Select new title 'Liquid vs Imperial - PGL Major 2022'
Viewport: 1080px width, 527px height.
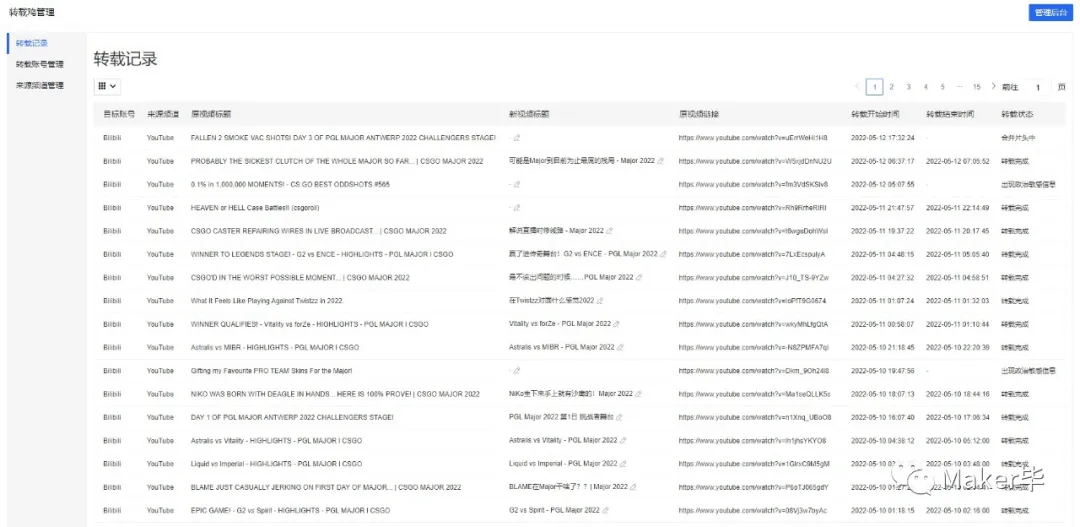[564, 464]
